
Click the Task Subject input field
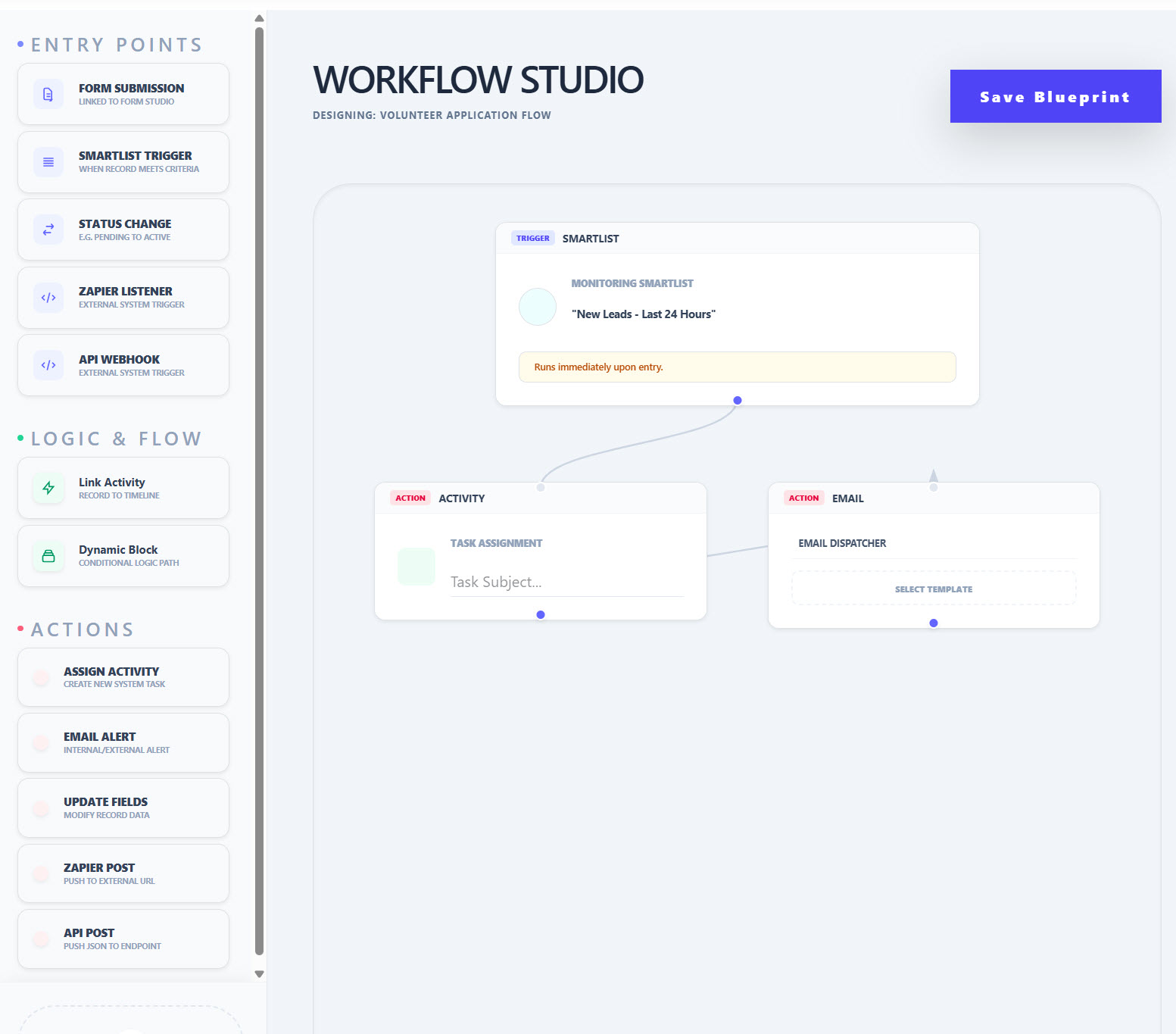click(x=566, y=582)
